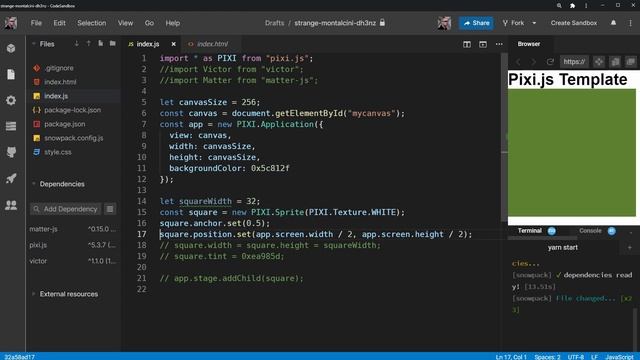This screenshot has width=640, height=360.
Task: Collapse the Dependencies section
Action: 33,184
